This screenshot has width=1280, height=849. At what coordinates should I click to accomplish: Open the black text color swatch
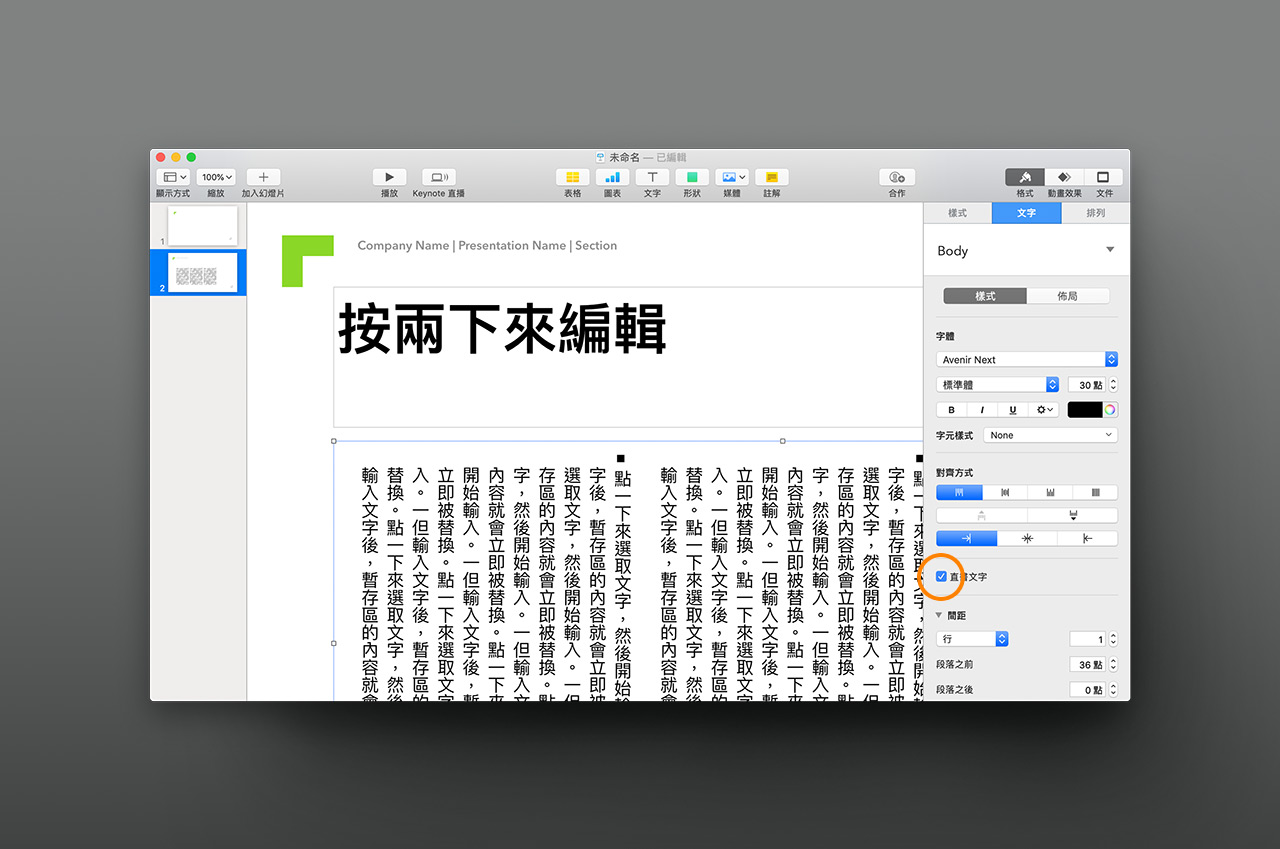(x=1084, y=410)
